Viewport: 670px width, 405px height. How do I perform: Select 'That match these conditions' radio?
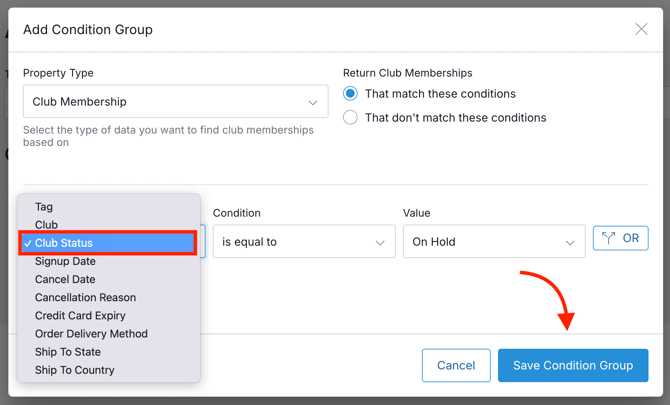point(350,94)
